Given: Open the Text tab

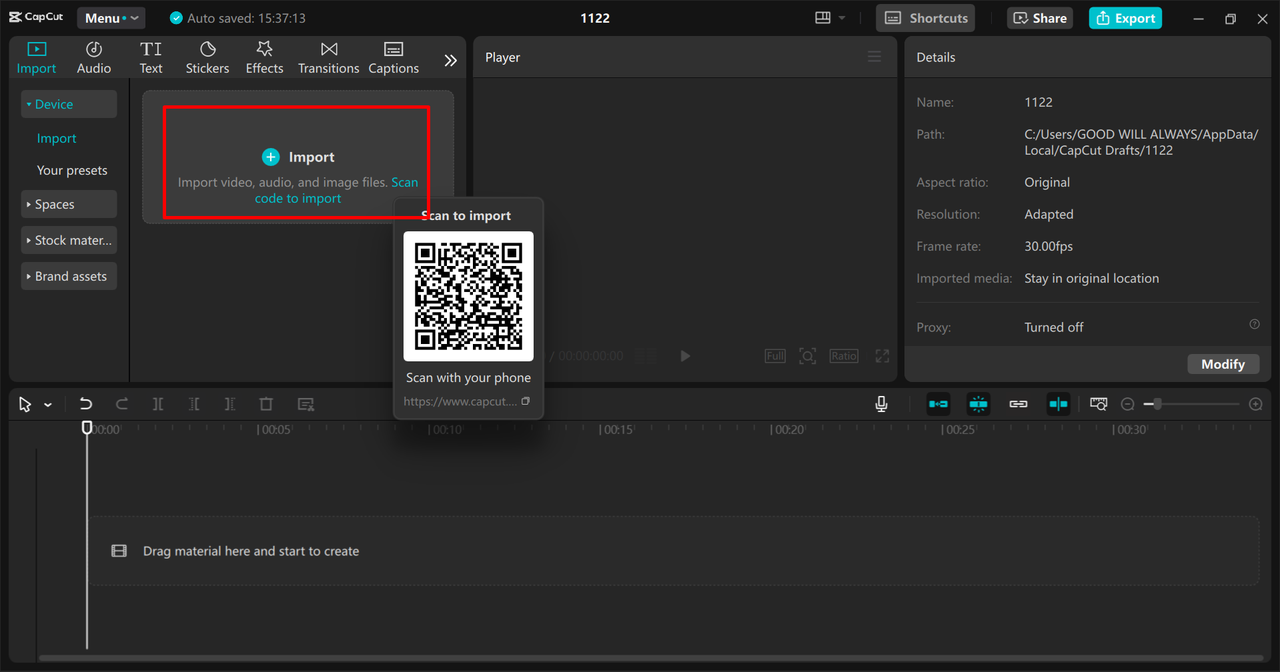Looking at the screenshot, I should click(x=151, y=58).
